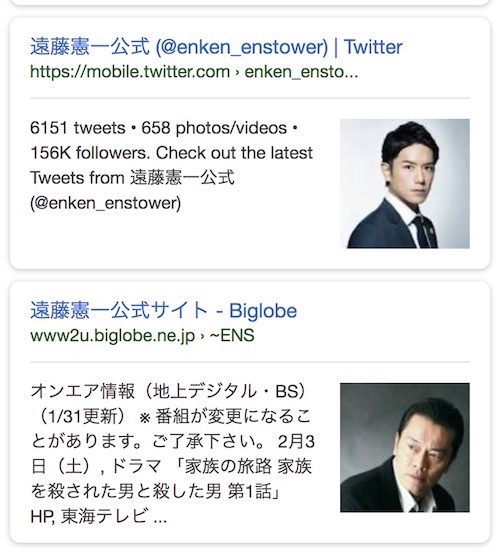This screenshot has width=500, height=552.
Task: Click @enken_enstower handle in first title
Action: 242,47
